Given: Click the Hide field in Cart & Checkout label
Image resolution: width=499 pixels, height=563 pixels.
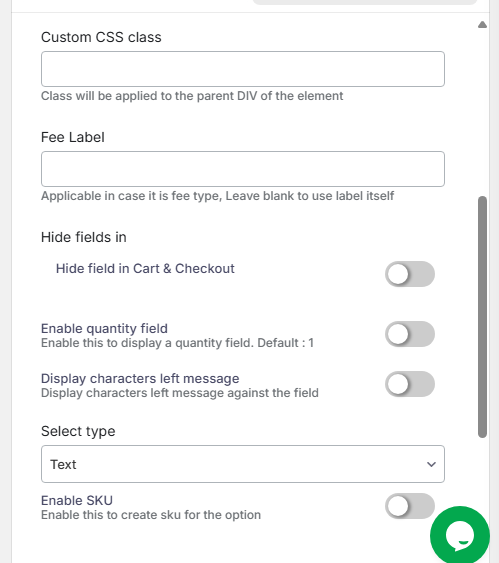Looking at the screenshot, I should click(145, 269).
